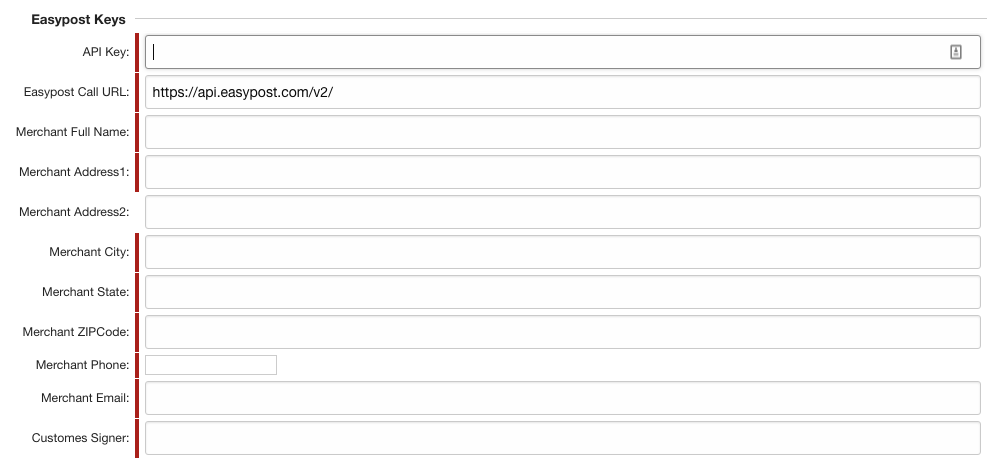Click the Easypost Keys section heading
Screen dimensions: 992x471
(78, 20)
